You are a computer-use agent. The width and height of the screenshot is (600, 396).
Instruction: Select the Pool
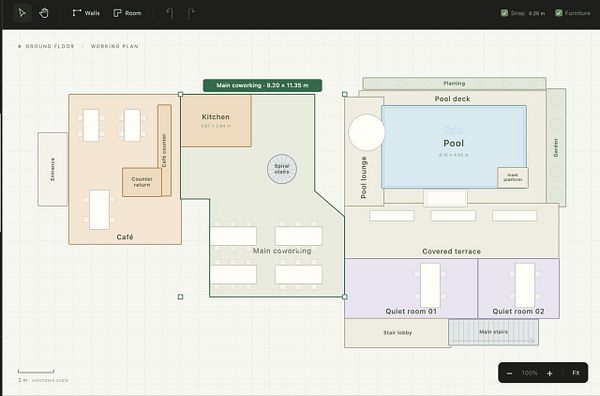point(454,147)
